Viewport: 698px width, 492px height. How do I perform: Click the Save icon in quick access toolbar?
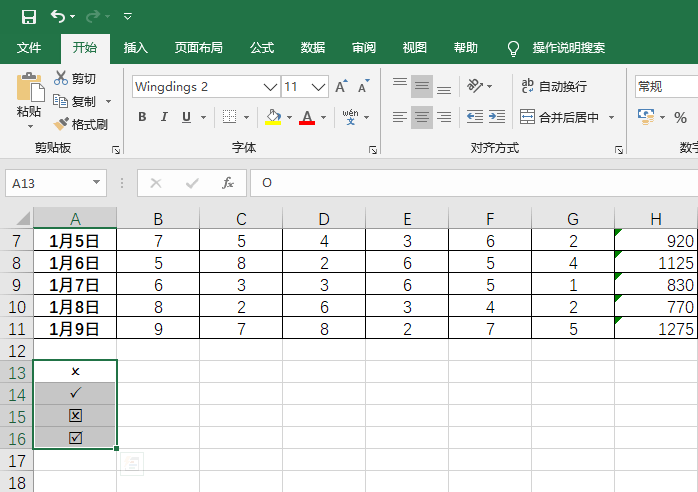(x=29, y=17)
